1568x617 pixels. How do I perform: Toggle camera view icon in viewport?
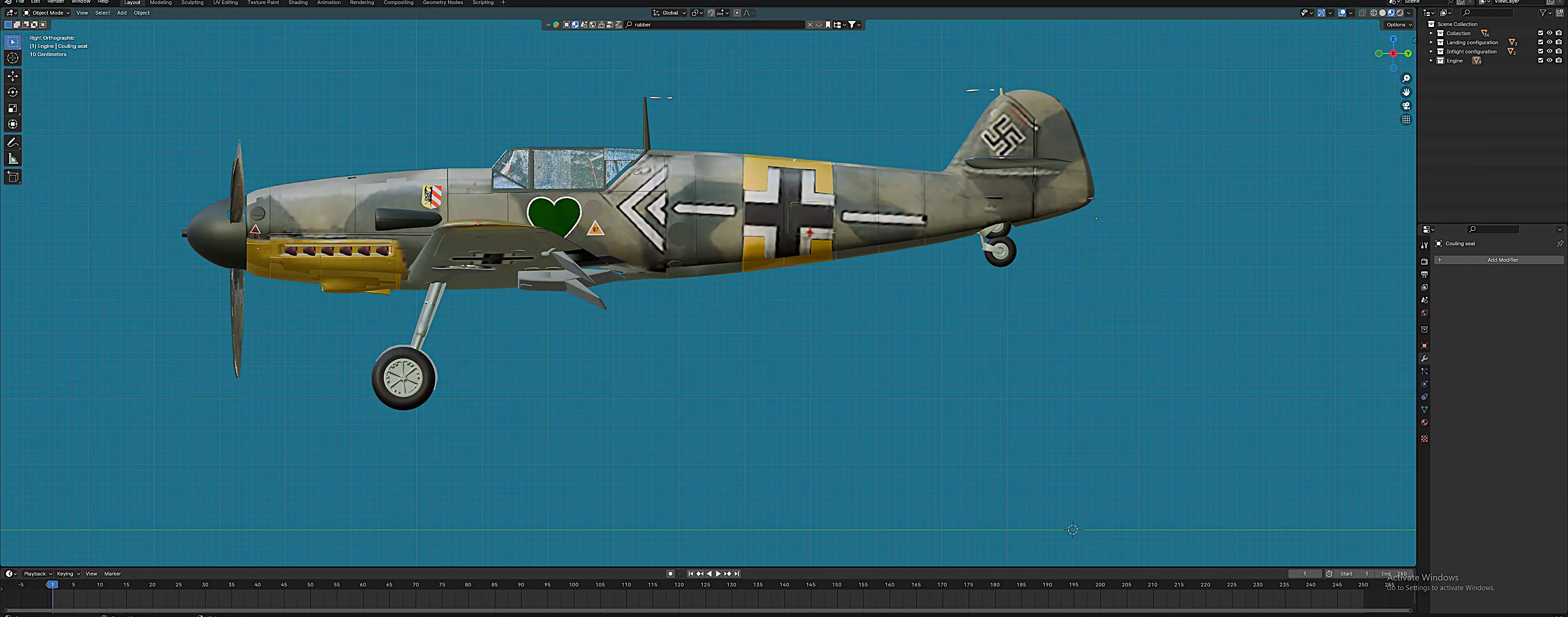click(x=1406, y=106)
